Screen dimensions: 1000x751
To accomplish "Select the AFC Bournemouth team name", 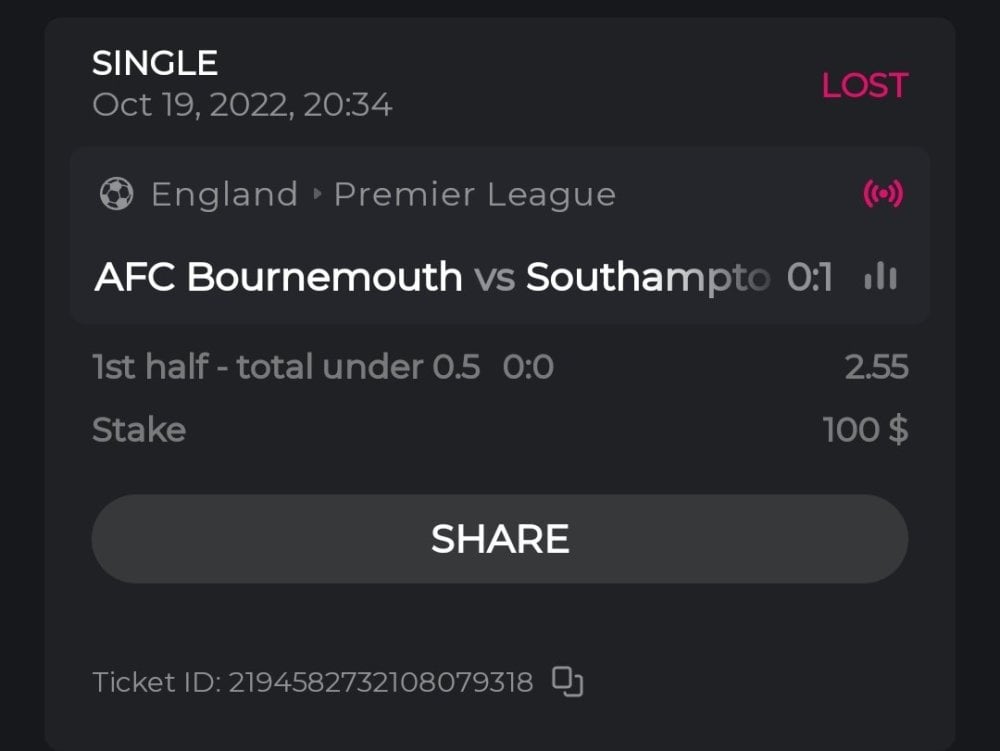I will click(278, 277).
